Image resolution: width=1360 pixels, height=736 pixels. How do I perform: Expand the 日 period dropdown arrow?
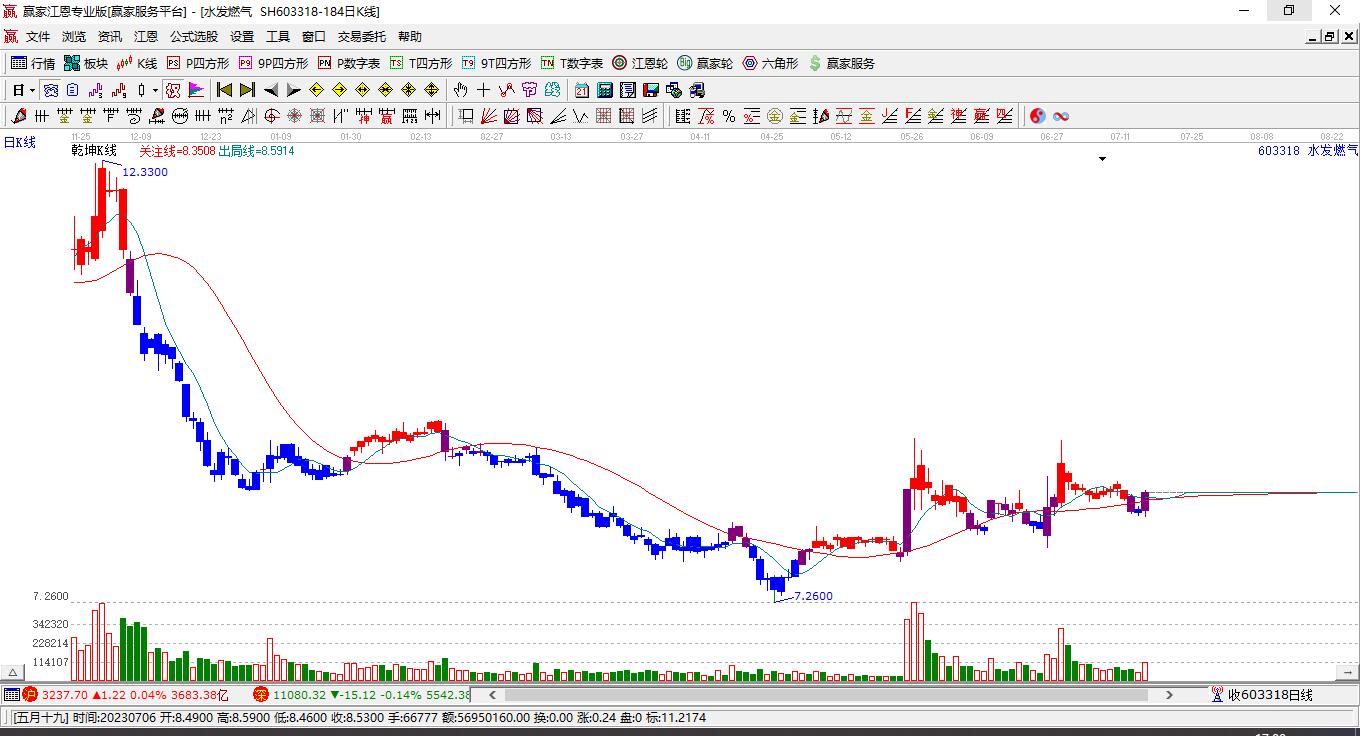(x=32, y=90)
